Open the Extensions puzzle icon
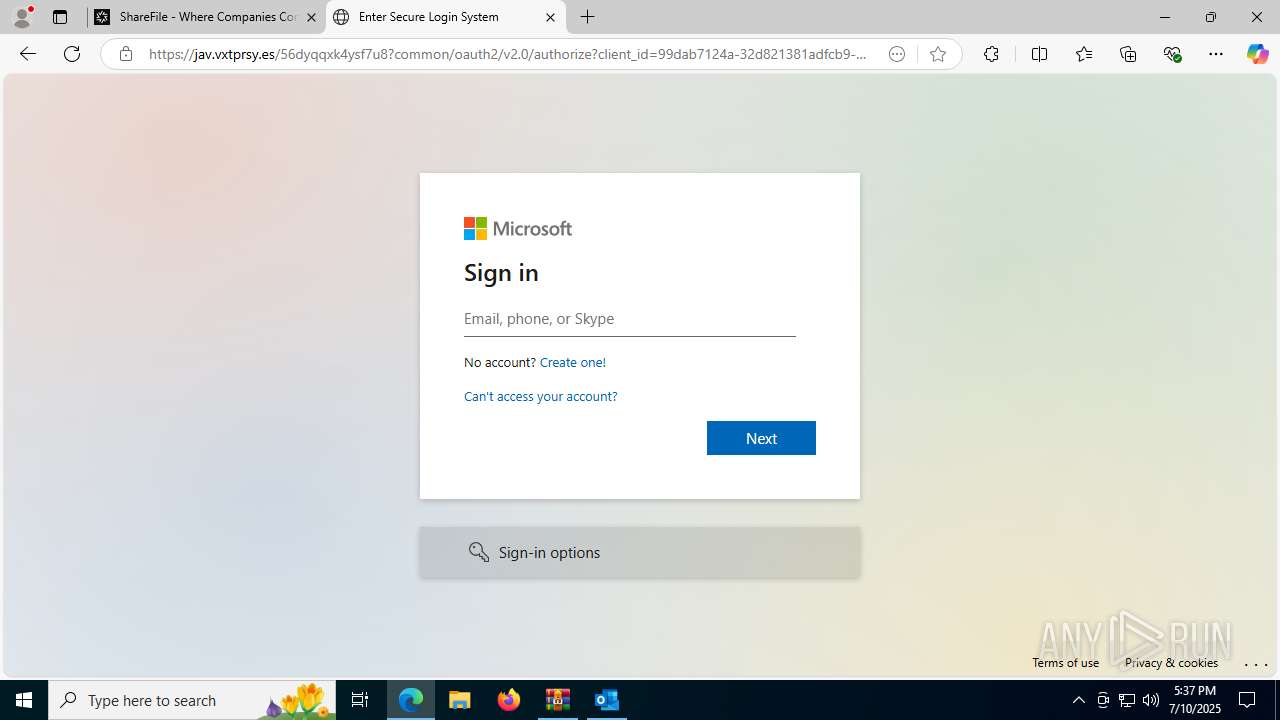 991,54
